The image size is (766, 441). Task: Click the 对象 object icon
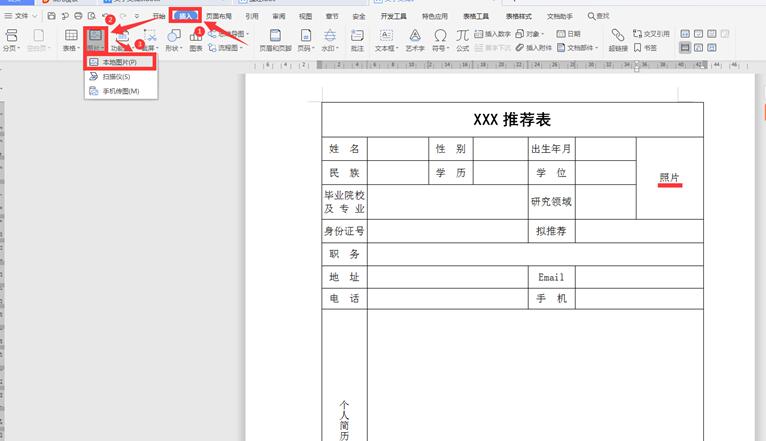(520, 34)
